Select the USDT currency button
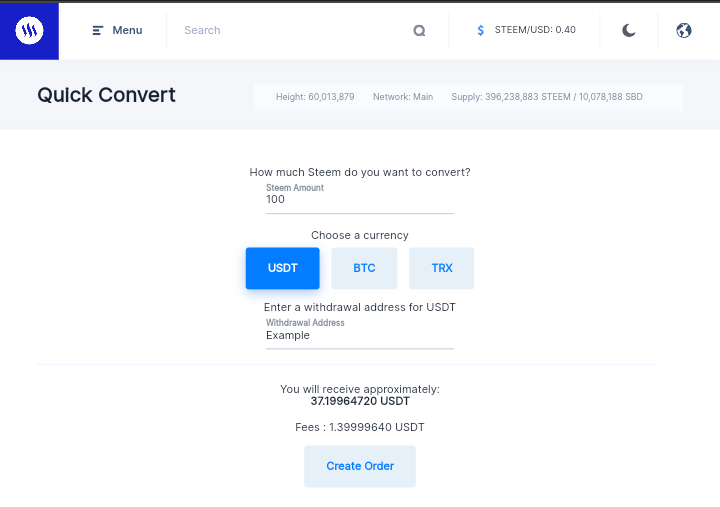 (x=282, y=268)
